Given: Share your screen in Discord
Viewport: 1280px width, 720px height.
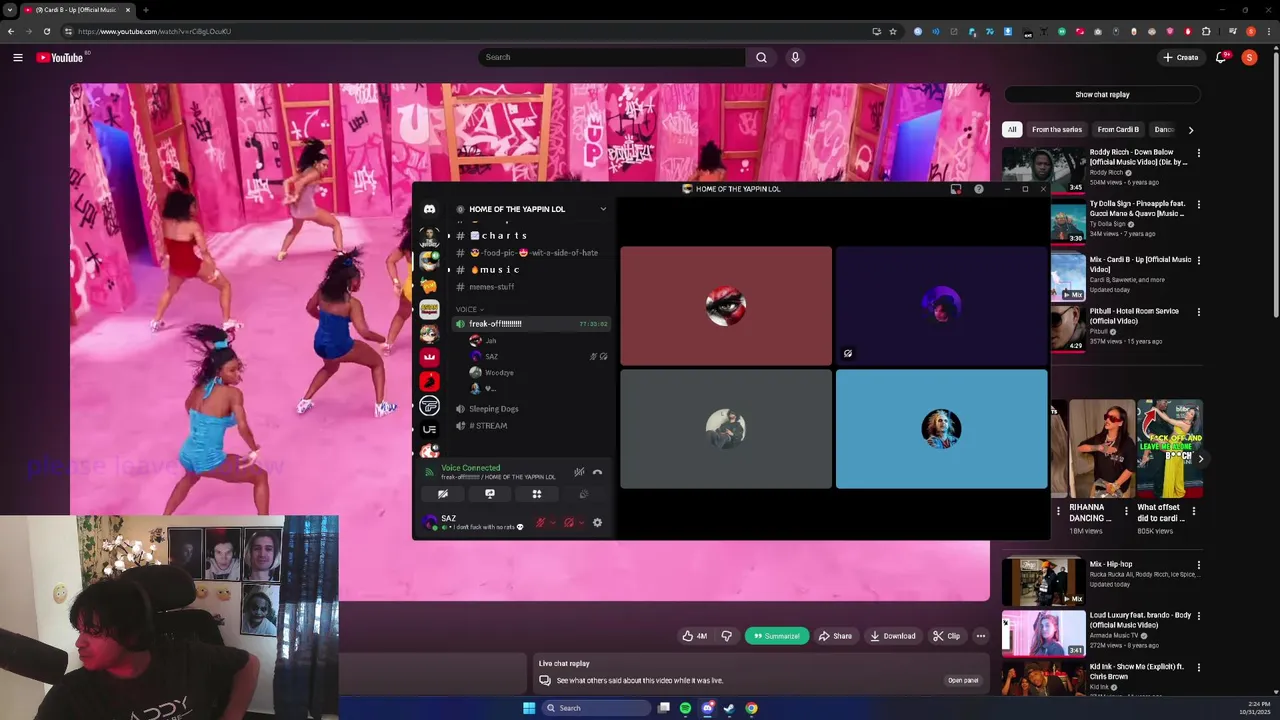Looking at the screenshot, I should pyautogui.click(x=490, y=494).
